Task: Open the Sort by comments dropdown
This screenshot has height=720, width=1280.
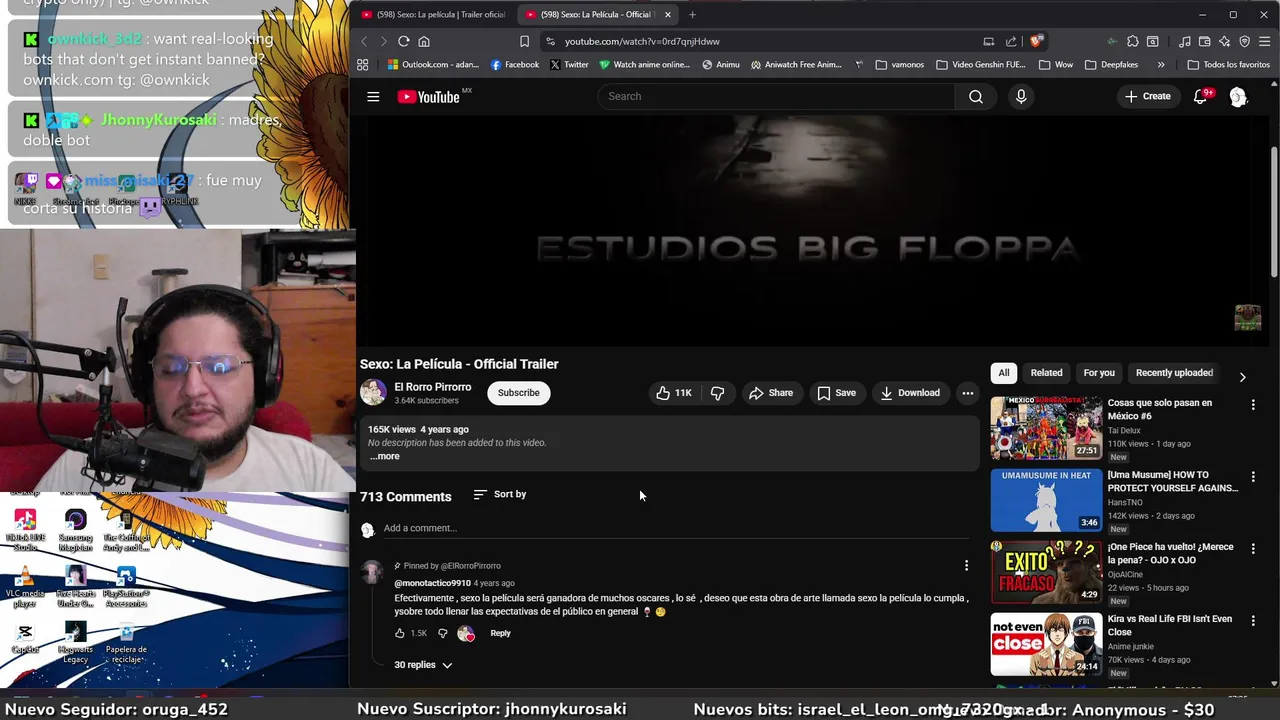Action: pos(499,494)
